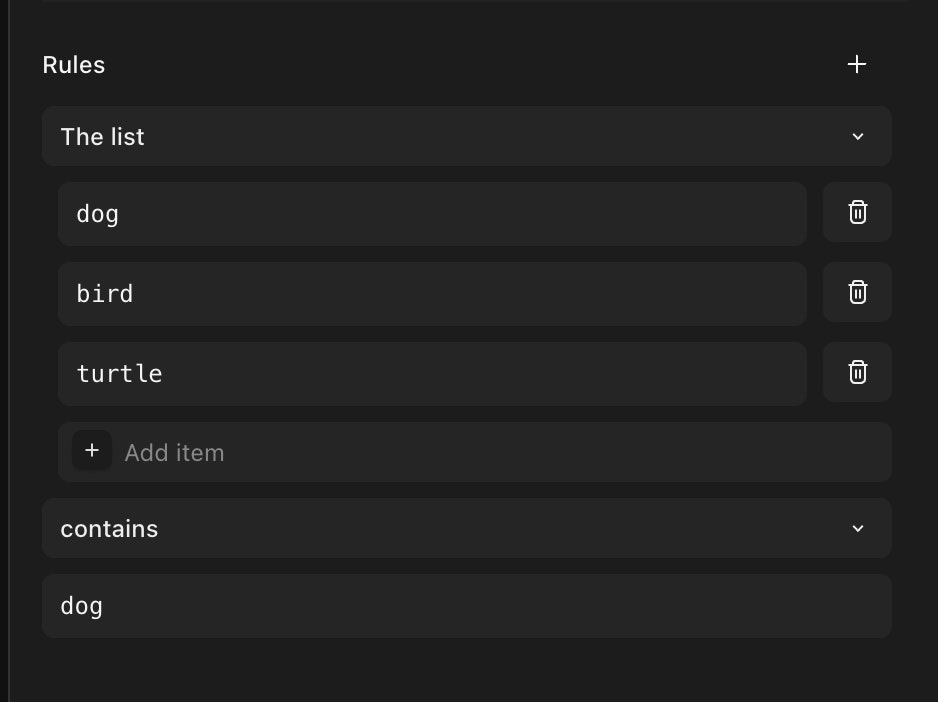Click the 'contains' label text
This screenshot has width=938, height=702.
[x=109, y=529]
